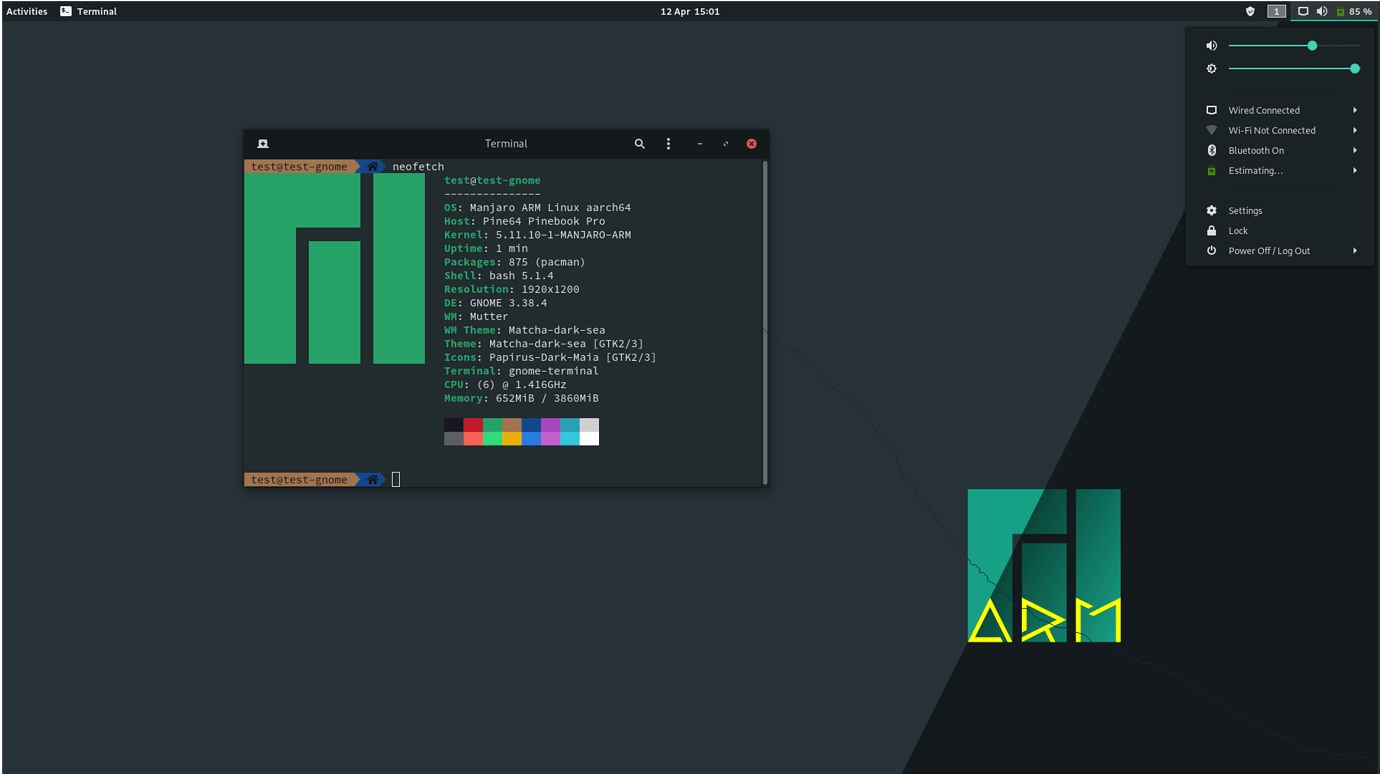Open Settings from the system menu

(x=1281, y=211)
